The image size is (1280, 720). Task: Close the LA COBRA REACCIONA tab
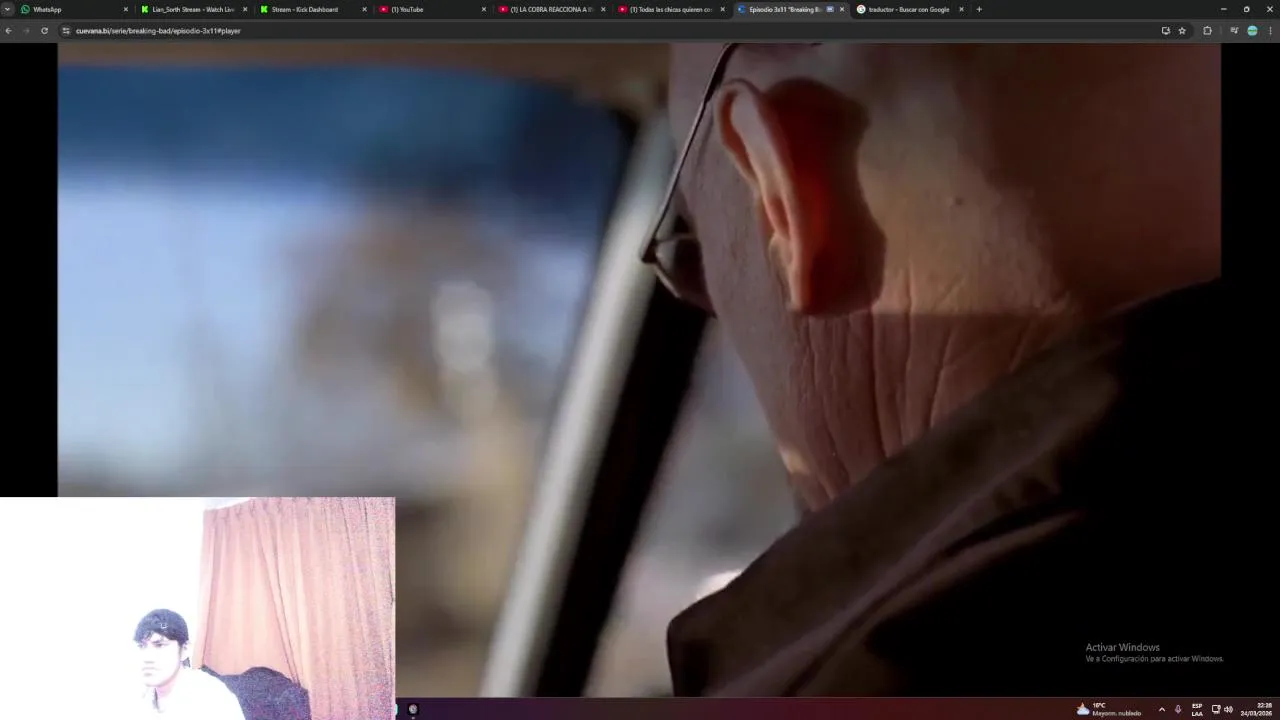pos(603,9)
